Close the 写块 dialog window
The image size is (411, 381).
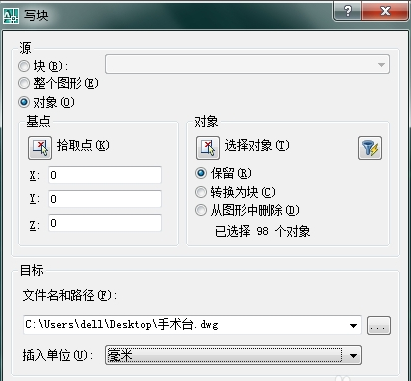pos(385,11)
